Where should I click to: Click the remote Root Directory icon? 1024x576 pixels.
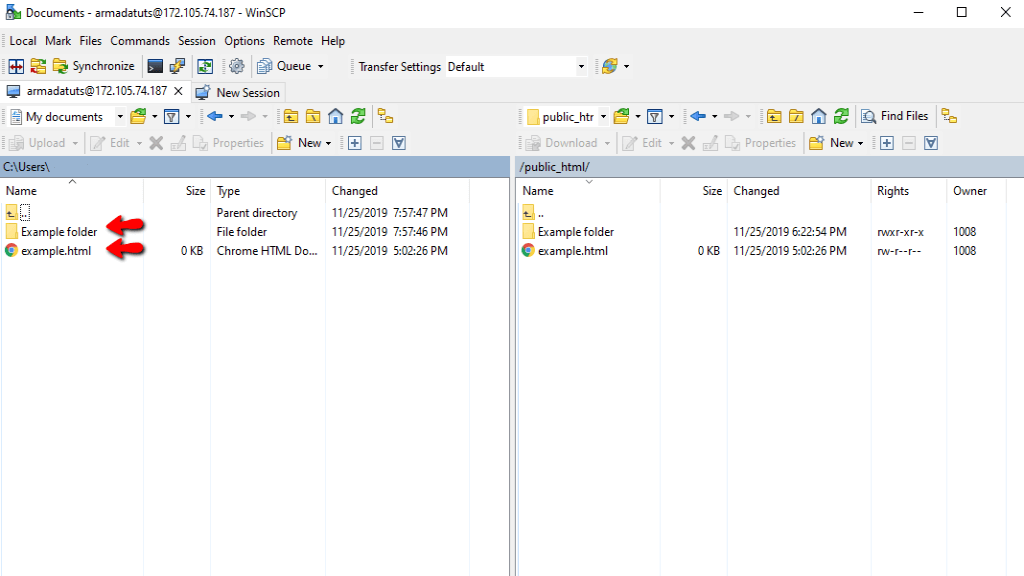pos(796,117)
